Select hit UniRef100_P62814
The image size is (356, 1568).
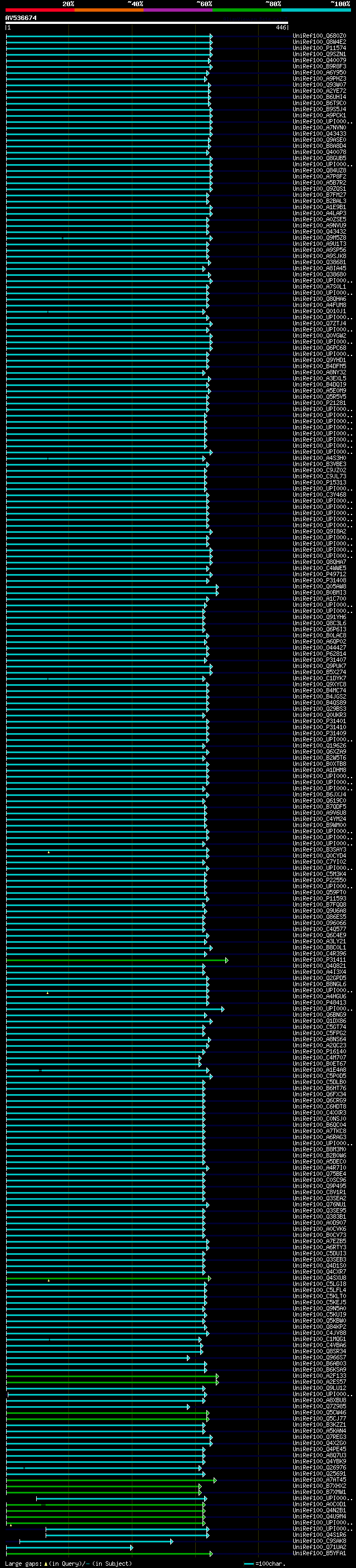pyautogui.click(x=319, y=654)
